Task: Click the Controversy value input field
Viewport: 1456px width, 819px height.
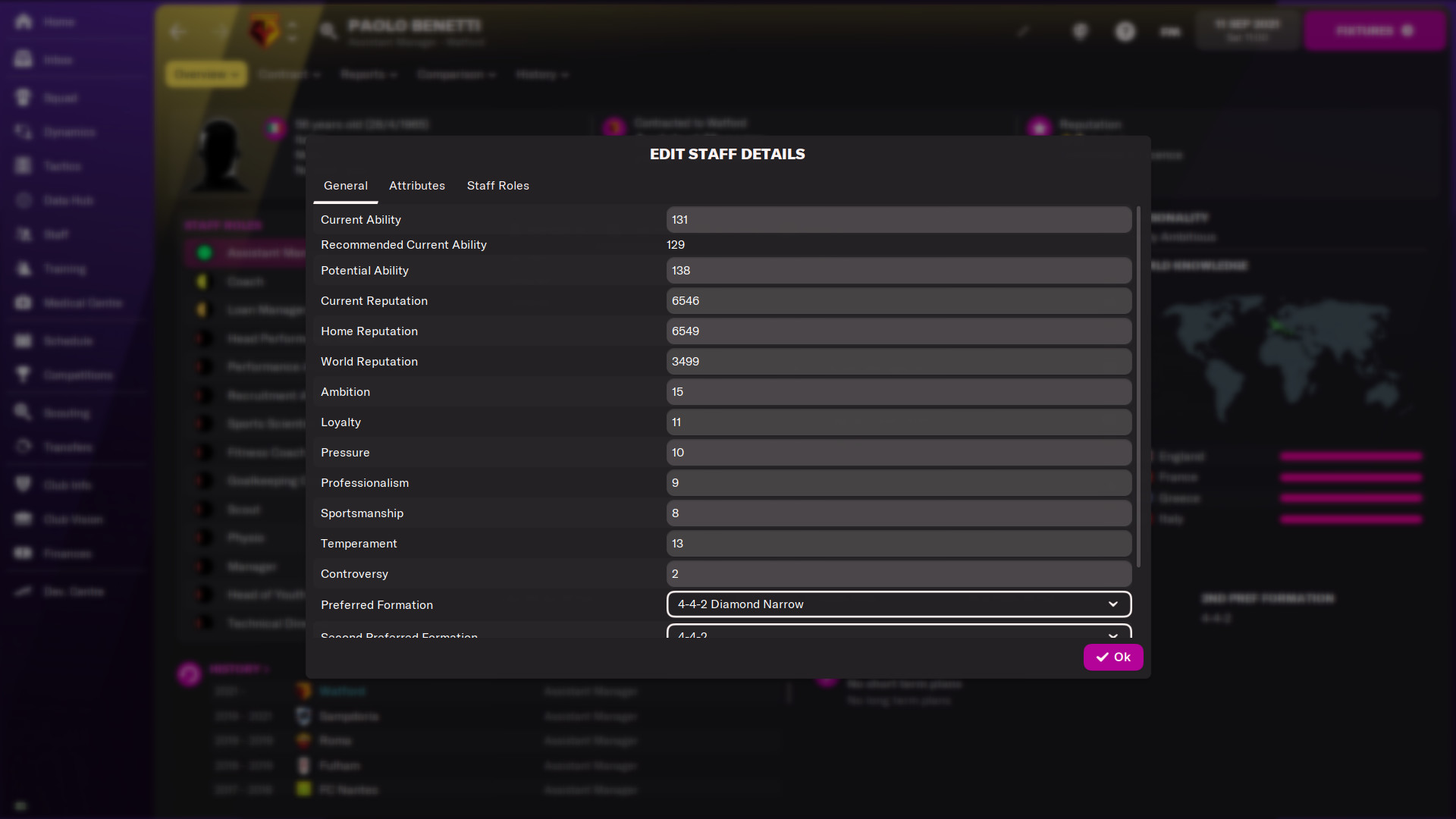Action: (898, 573)
